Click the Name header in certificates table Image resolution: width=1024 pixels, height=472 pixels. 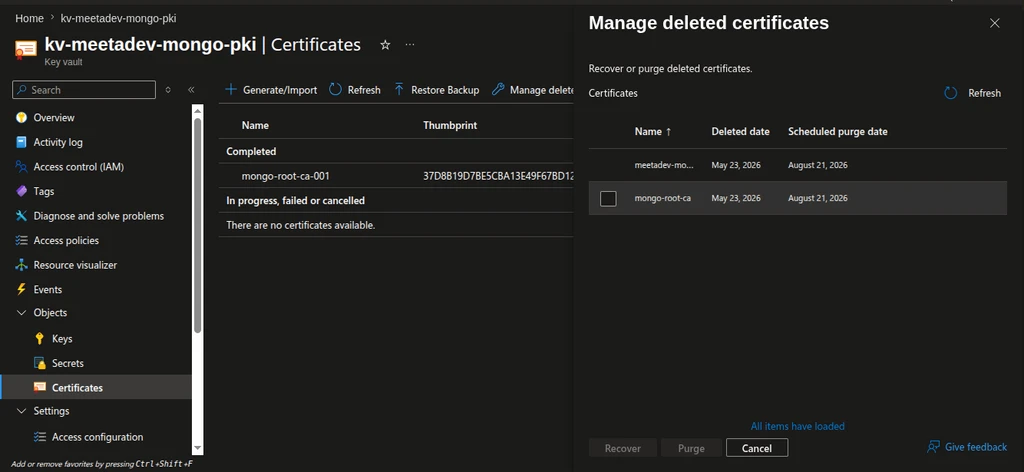(255, 125)
